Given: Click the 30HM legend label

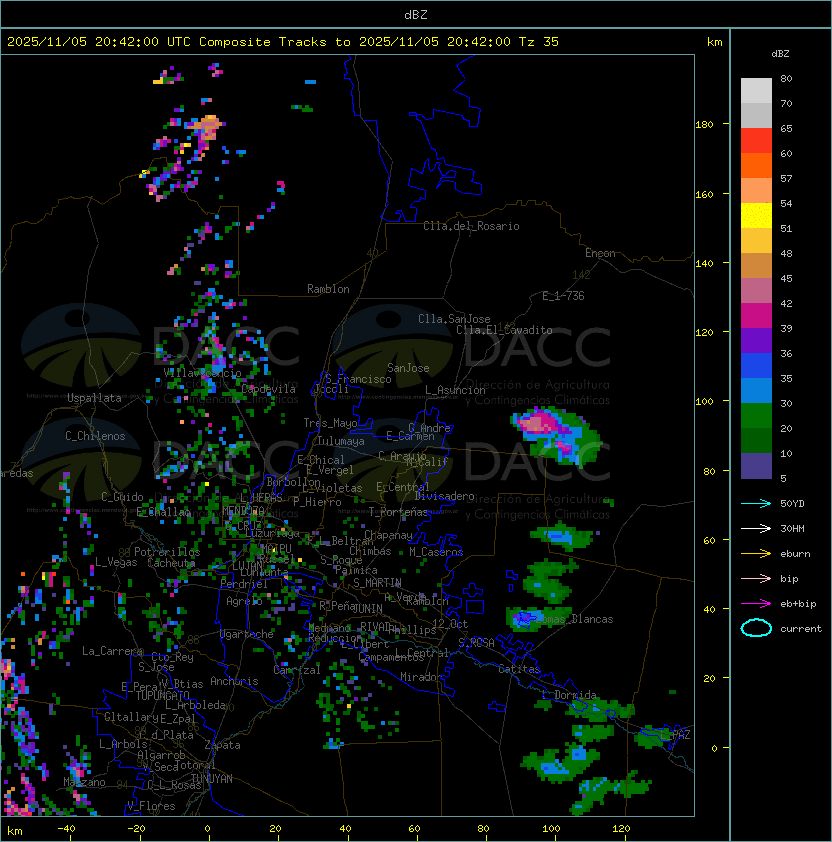Looking at the screenshot, I should (x=792, y=528).
